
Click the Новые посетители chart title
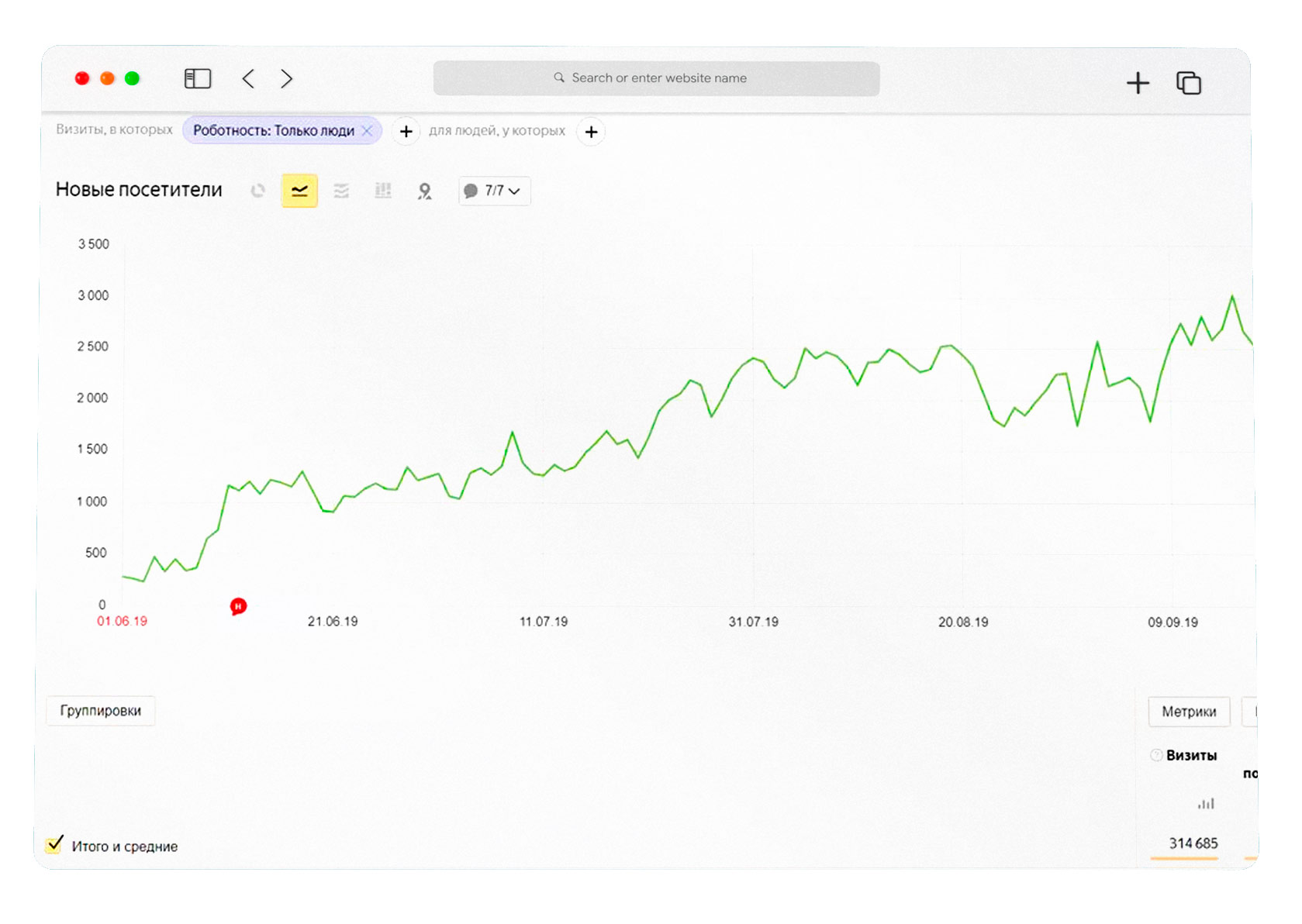coord(139,190)
